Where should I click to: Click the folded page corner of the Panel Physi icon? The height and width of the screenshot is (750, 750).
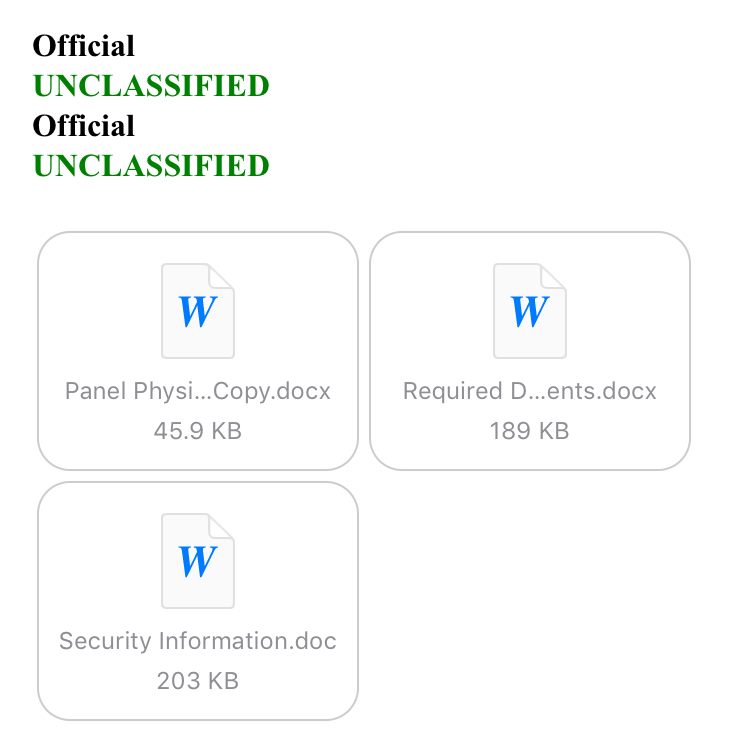222,275
